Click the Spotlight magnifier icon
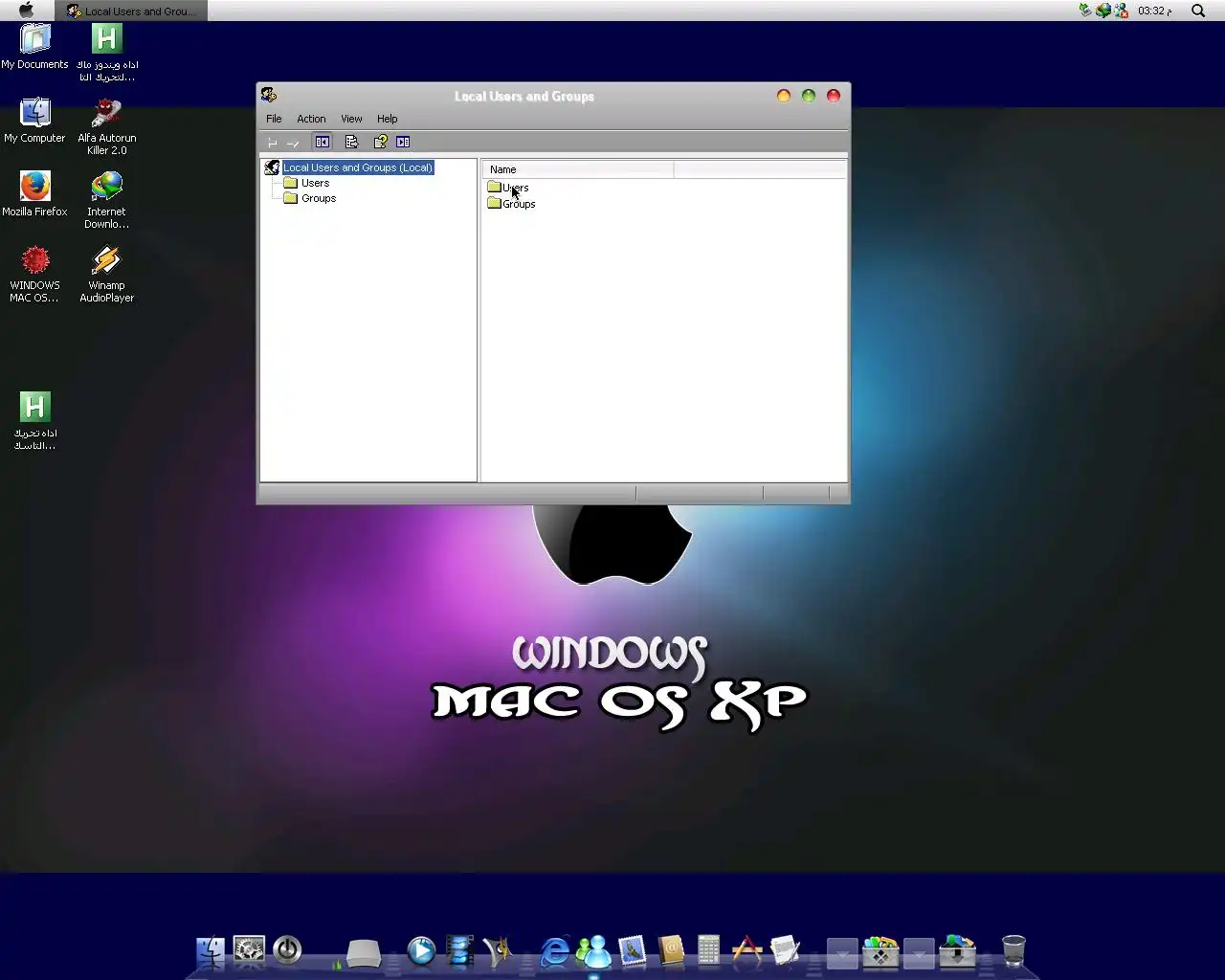This screenshot has width=1225, height=980. (x=1198, y=11)
